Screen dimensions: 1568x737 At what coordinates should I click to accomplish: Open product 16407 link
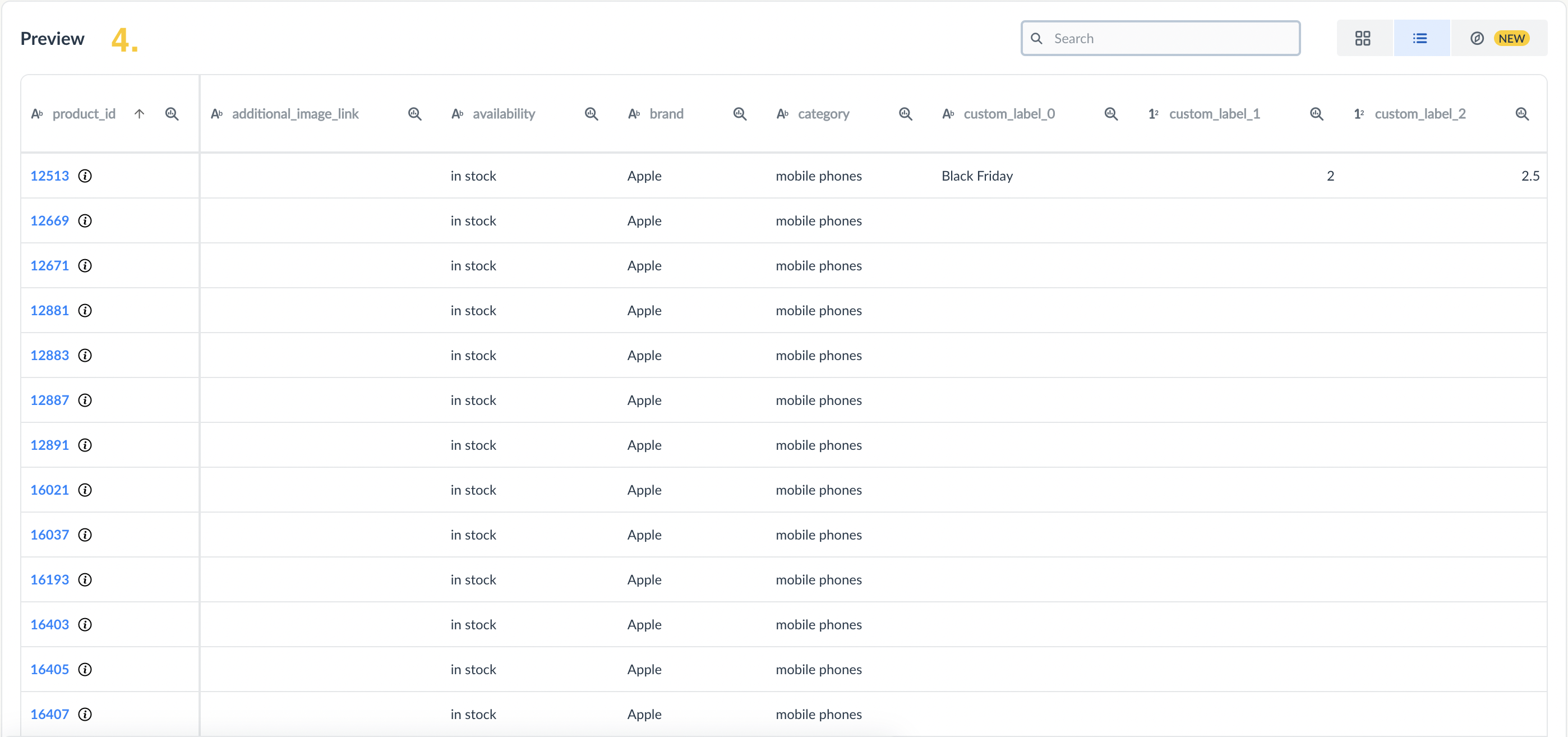point(50,715)
